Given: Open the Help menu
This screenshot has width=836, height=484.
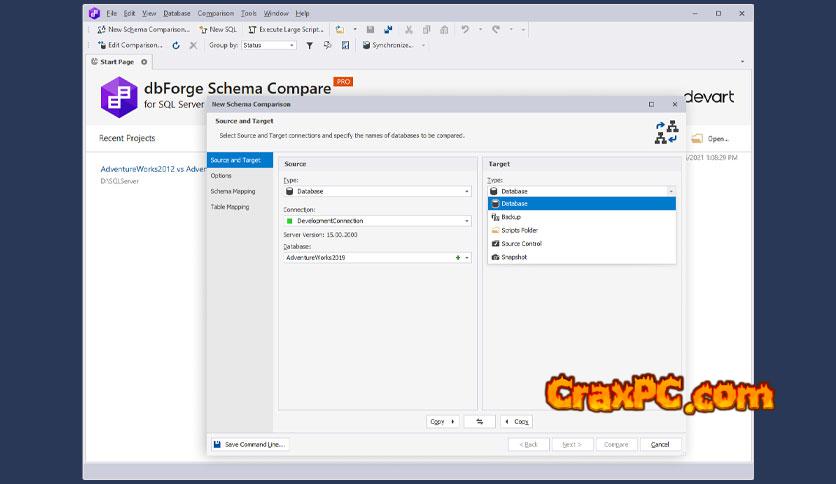Looking at the screenshot, I should coord(302,13).
